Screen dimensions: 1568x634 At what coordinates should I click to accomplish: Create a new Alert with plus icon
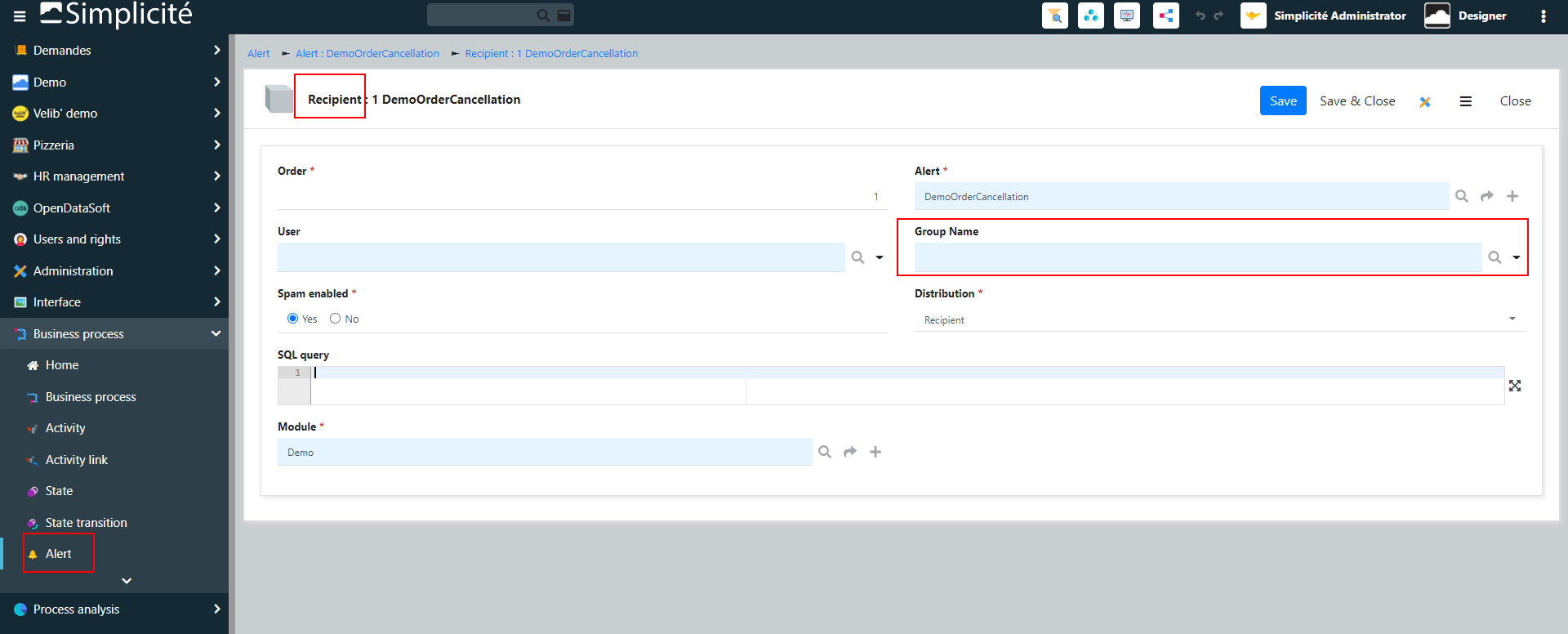pyautogui.click(x=1512, y=196)
